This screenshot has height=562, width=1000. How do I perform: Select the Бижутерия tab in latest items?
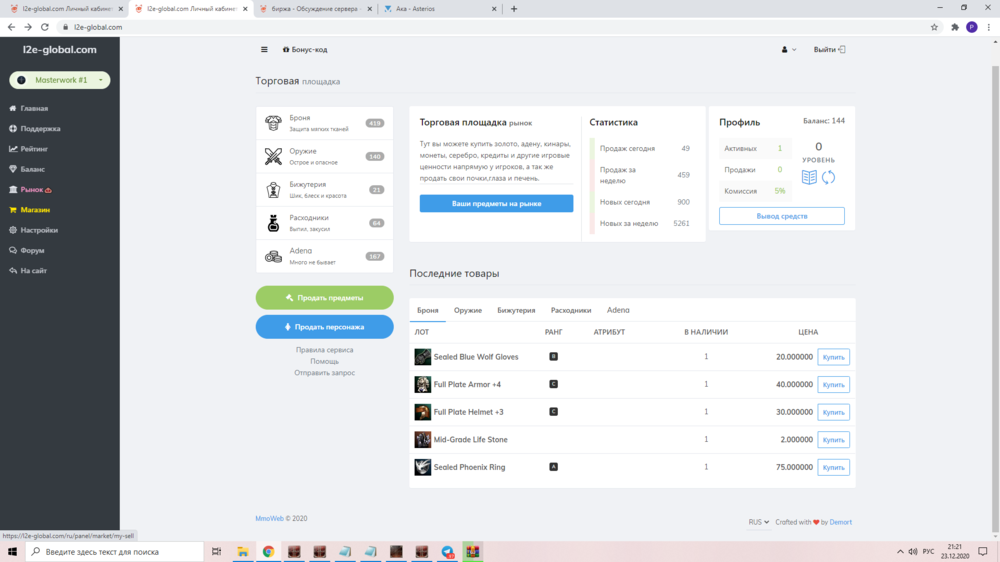tap(516, 310)
